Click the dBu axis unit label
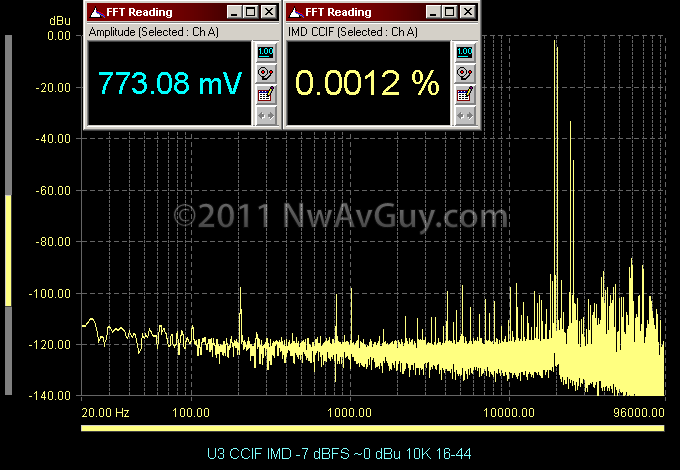Image resolution: width=680 pixels, height=470 pixels. click(x=60, y=20)
